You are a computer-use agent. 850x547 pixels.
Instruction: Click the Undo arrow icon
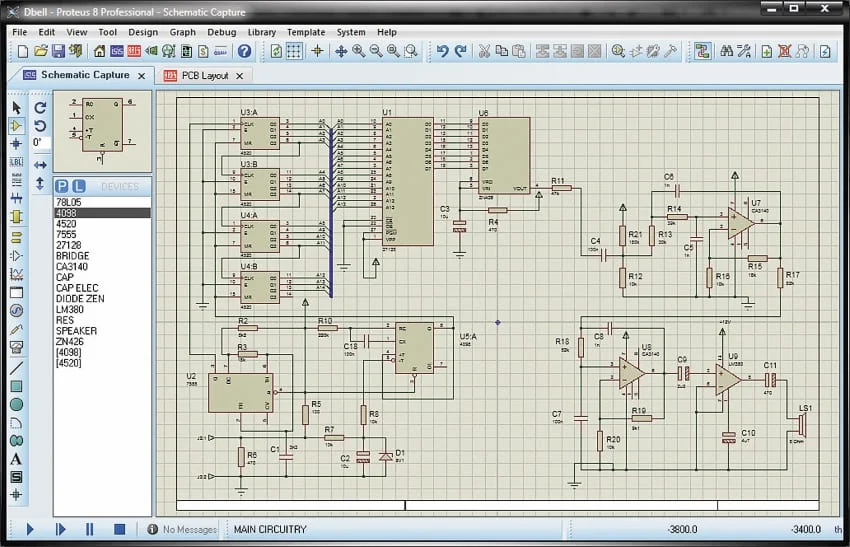pyautogui.click(x=443, y=51)
